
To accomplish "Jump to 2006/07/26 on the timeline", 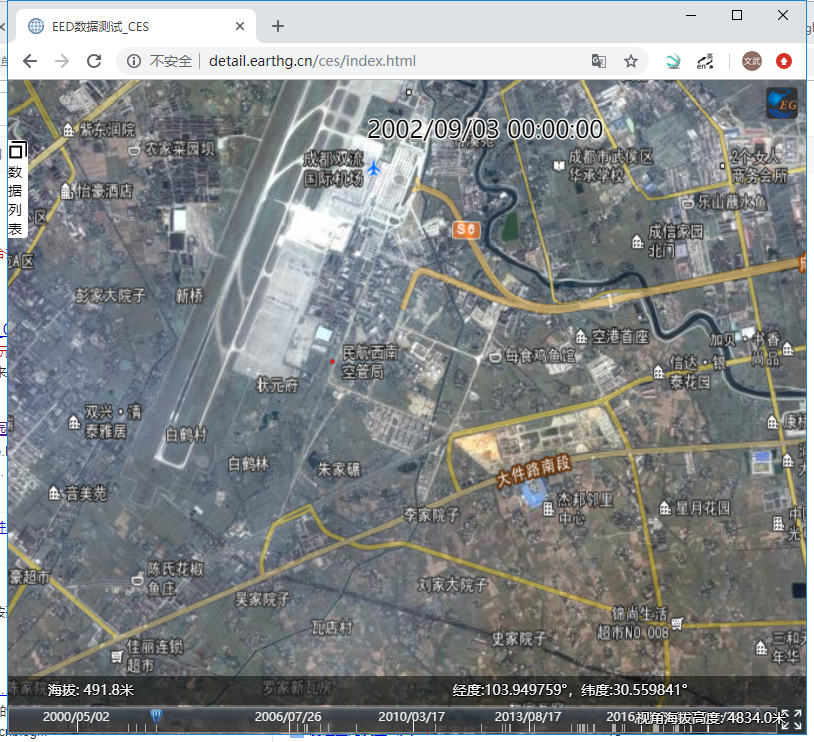I will 288,717.
